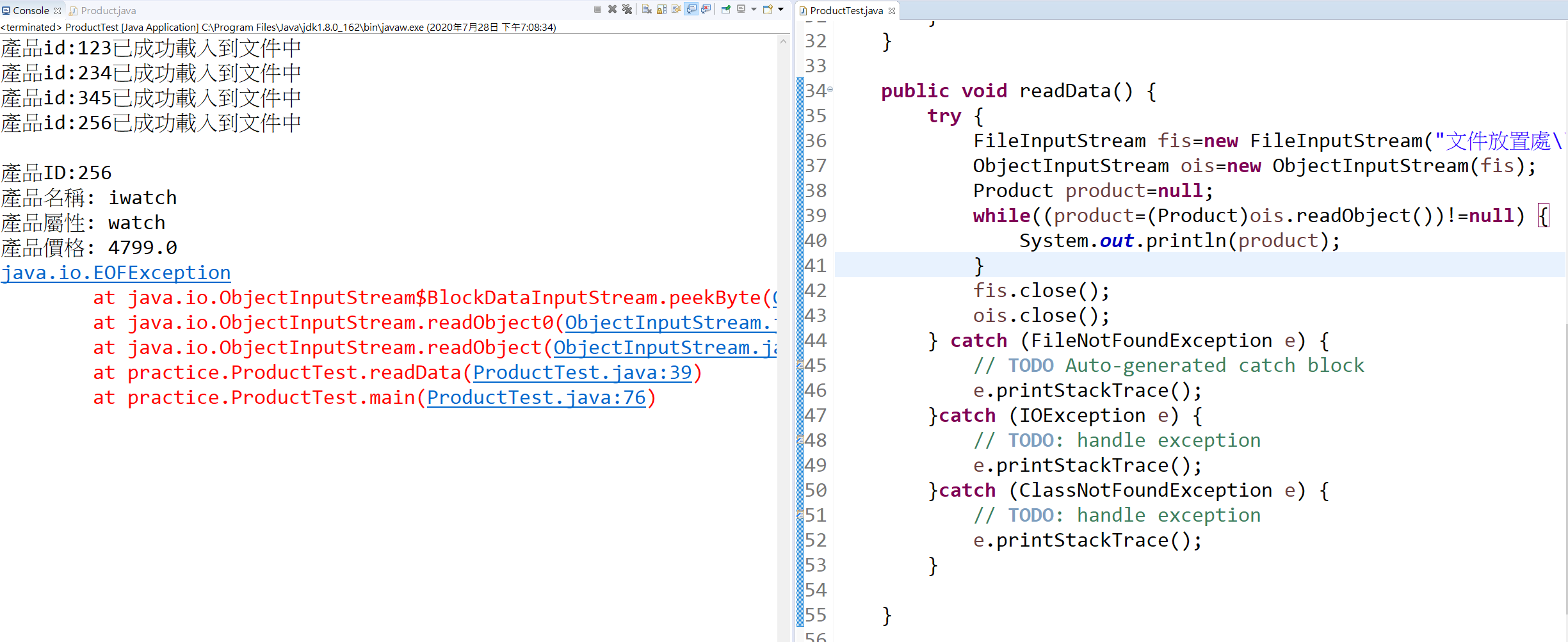Select the ProductTest.java editor tab
The height and width of the screenshot is (642, 1568).
coord(846,10)
